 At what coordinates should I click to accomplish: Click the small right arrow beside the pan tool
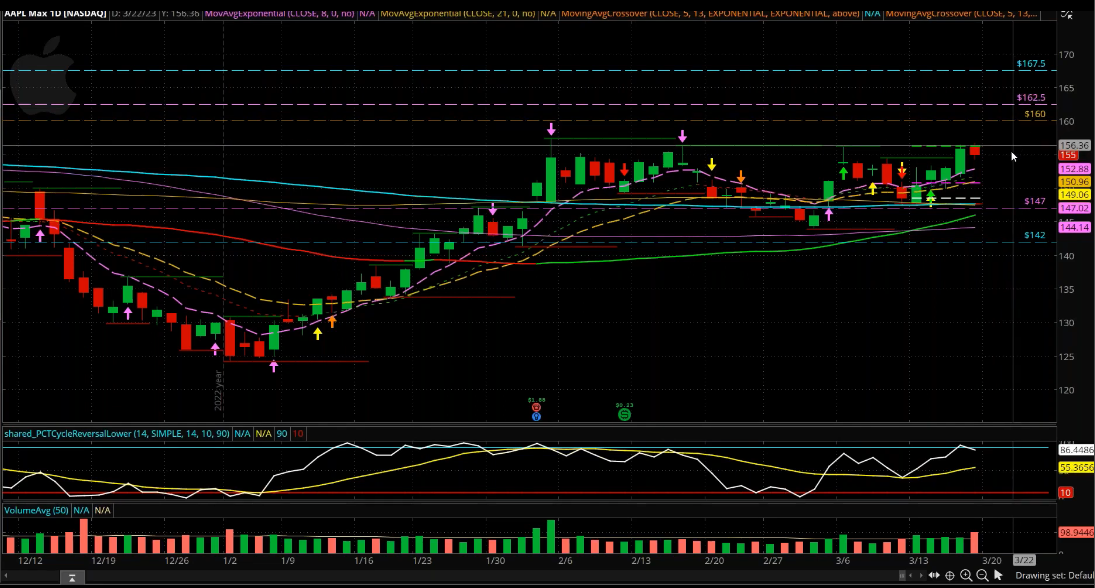[x=921, y=575]
